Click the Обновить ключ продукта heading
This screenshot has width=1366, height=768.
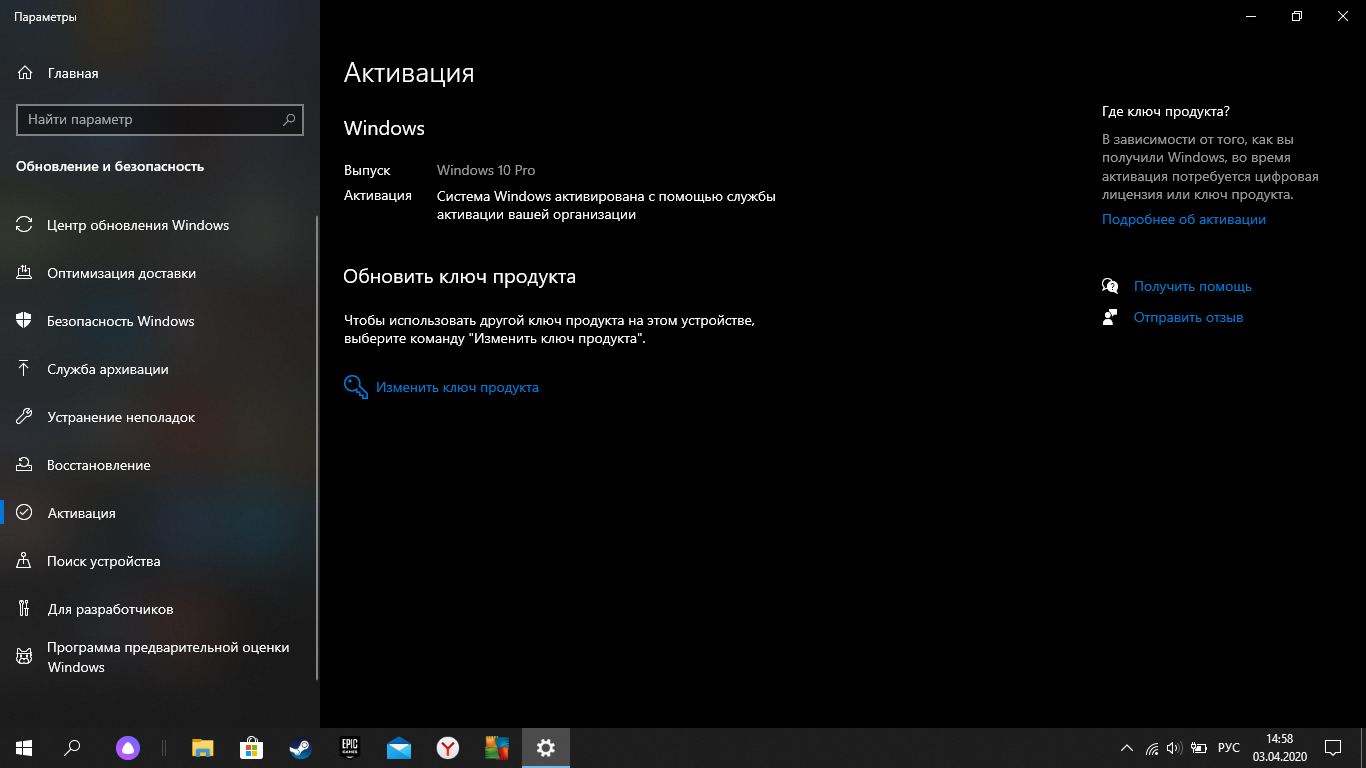pos(459,276)
